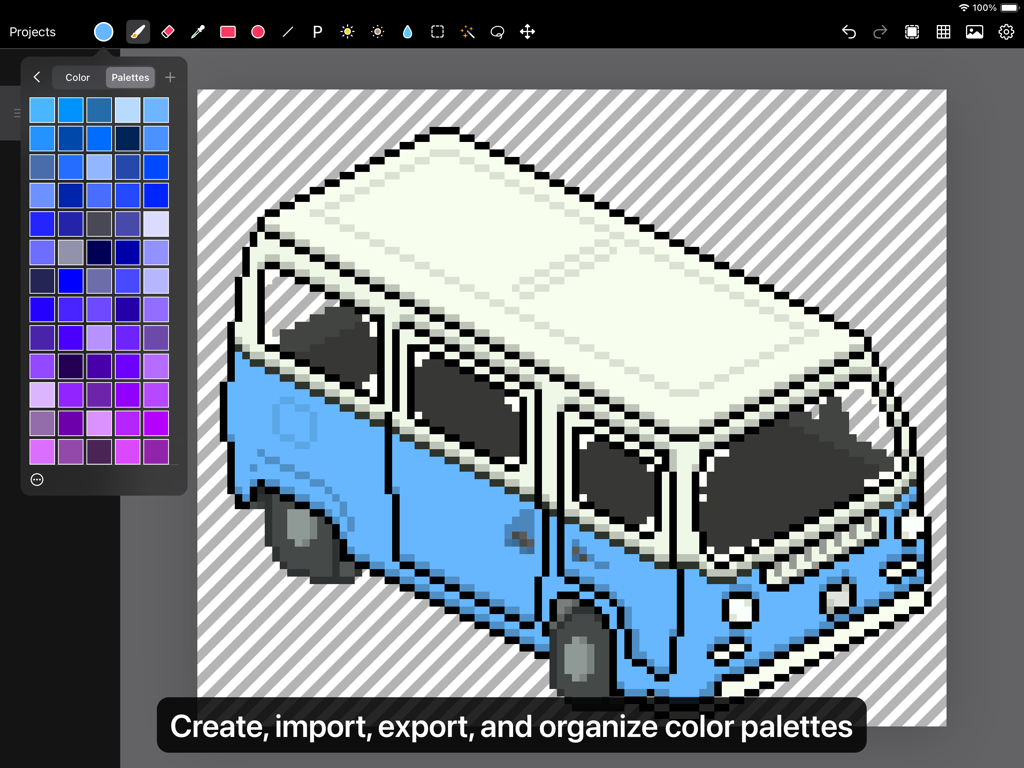Select the Move tool
This screenshot has height=768, width=1024.
pos(527,31)
